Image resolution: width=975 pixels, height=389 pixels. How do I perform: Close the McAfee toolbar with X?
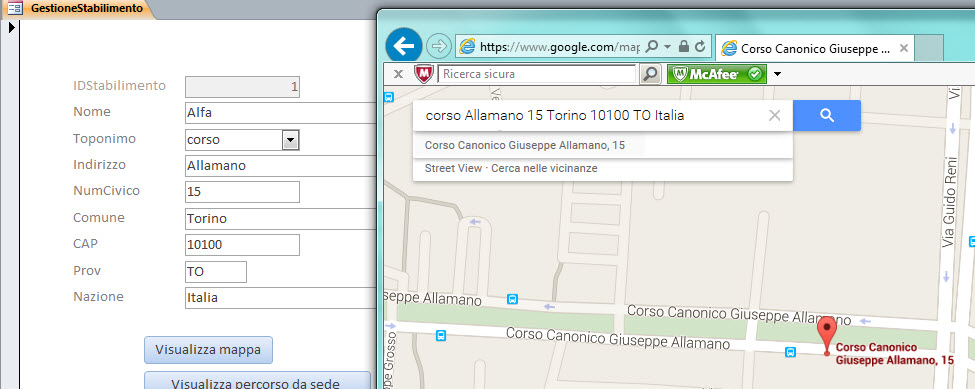click(398, 75)
